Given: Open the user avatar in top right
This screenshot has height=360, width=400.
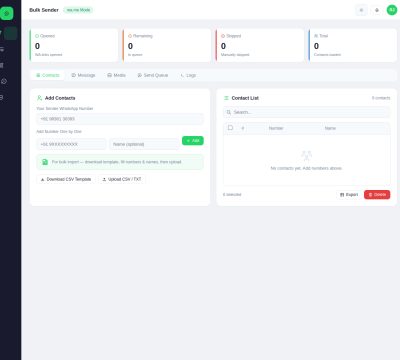Looking at the screenshot, I should 392,10.
